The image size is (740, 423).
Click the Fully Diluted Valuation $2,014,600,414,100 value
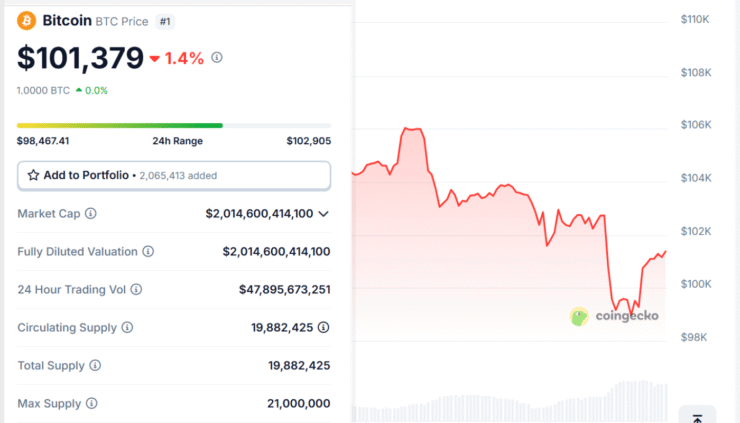tap(277, 252)
